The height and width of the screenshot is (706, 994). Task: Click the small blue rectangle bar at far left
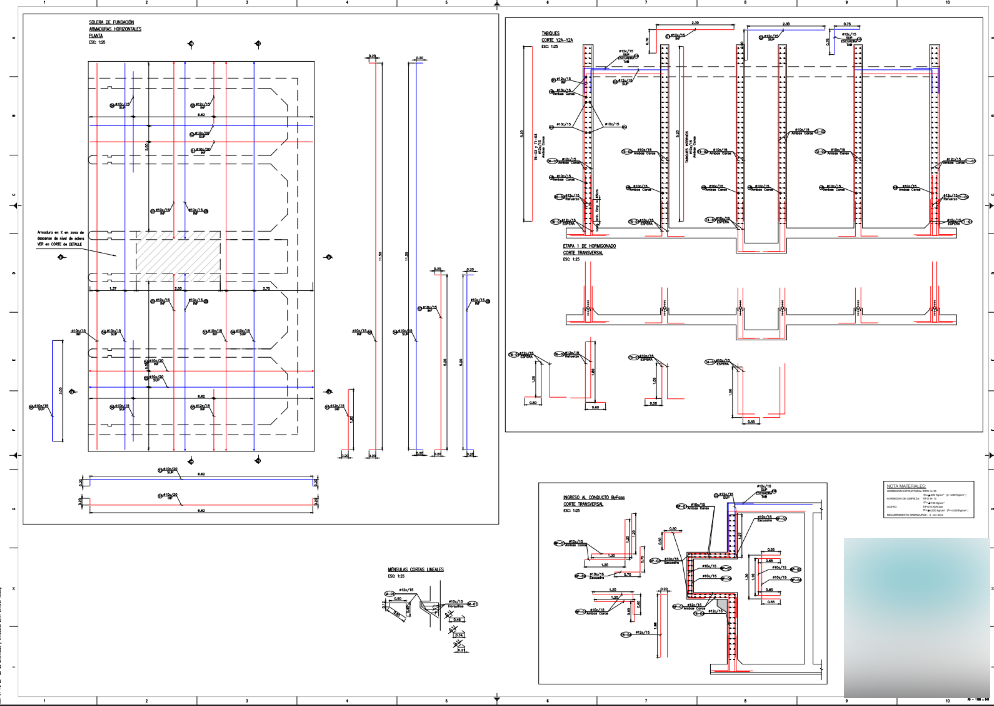click(58, 390)
